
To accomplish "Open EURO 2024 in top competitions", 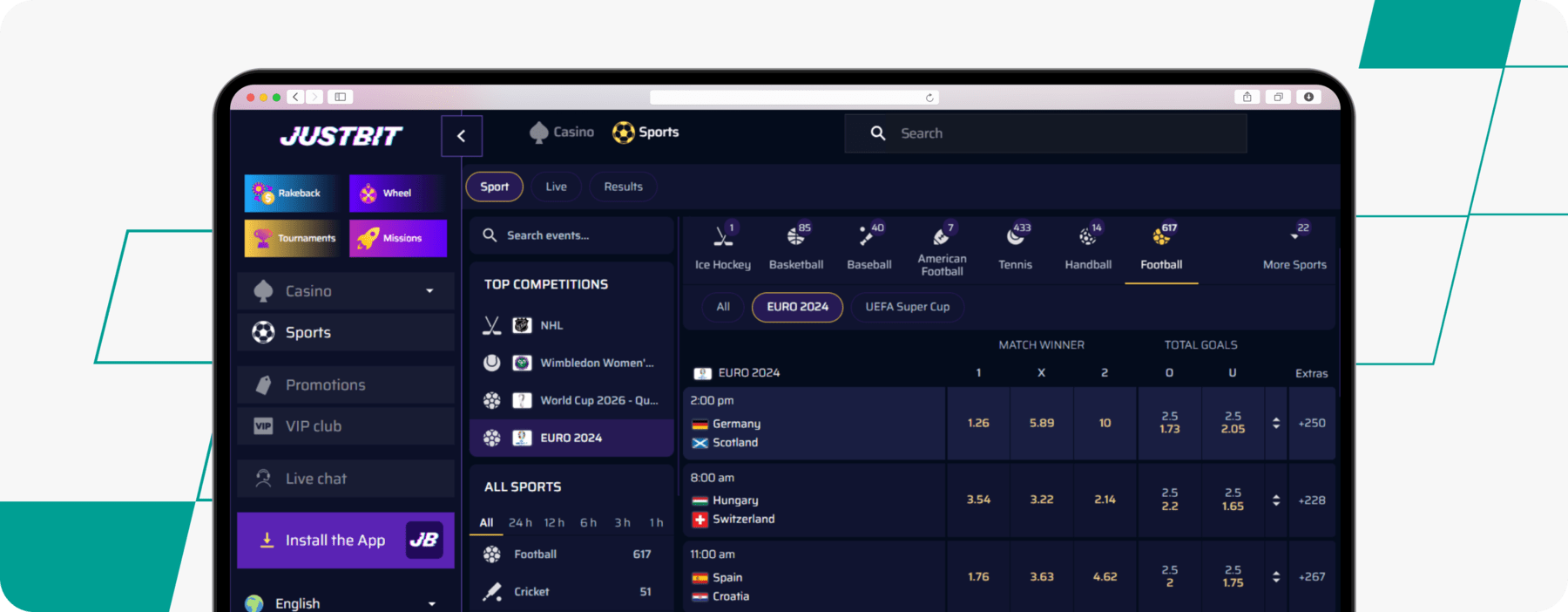I will pos(571,438).
